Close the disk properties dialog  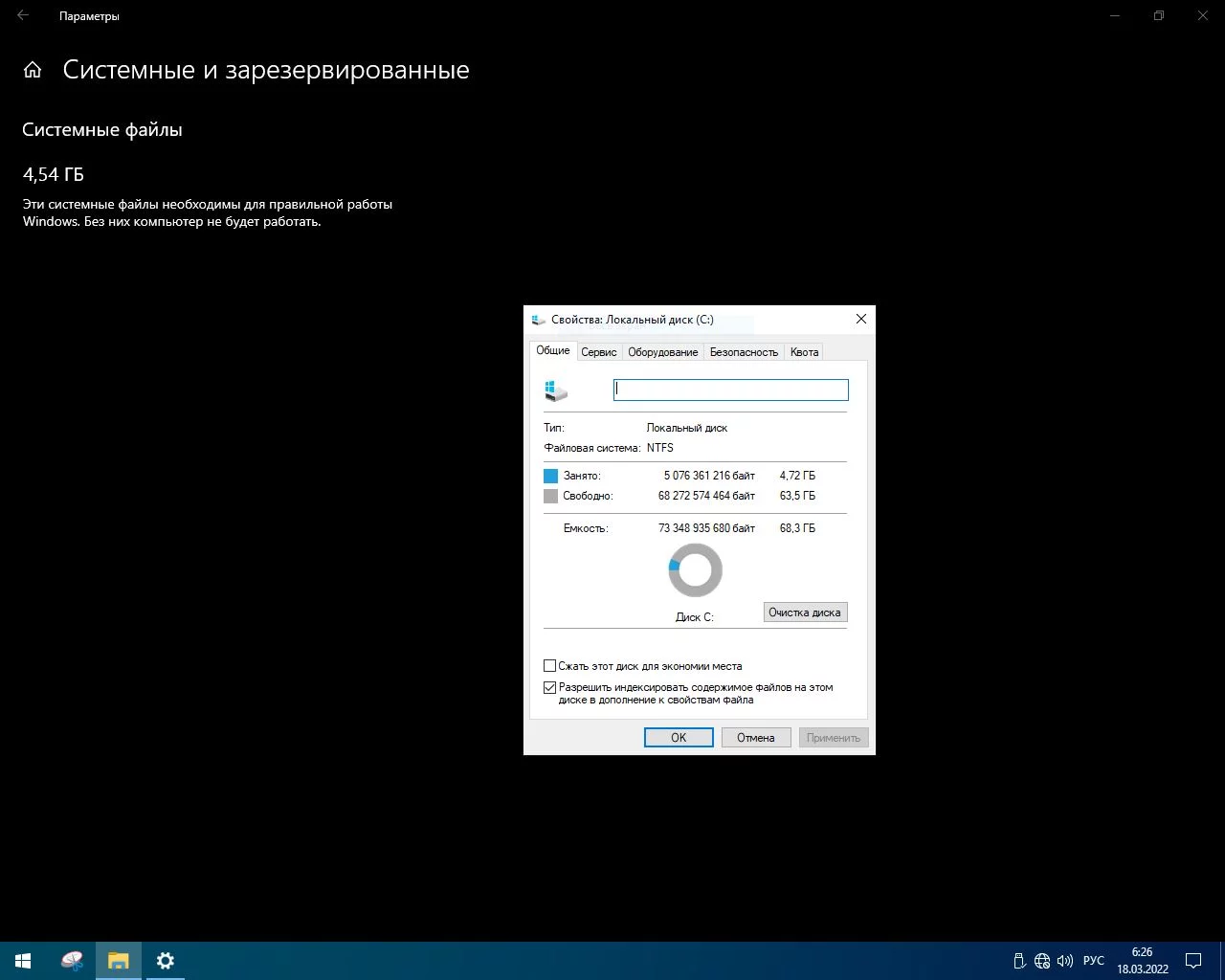coord(861,319)
